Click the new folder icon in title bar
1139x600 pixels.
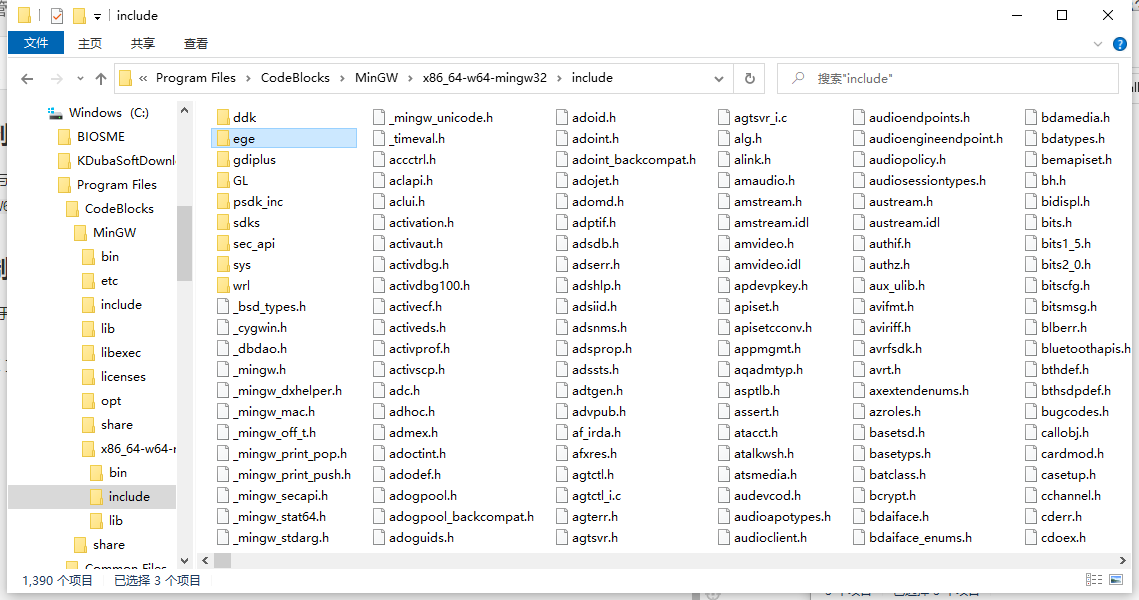[78, 15]
